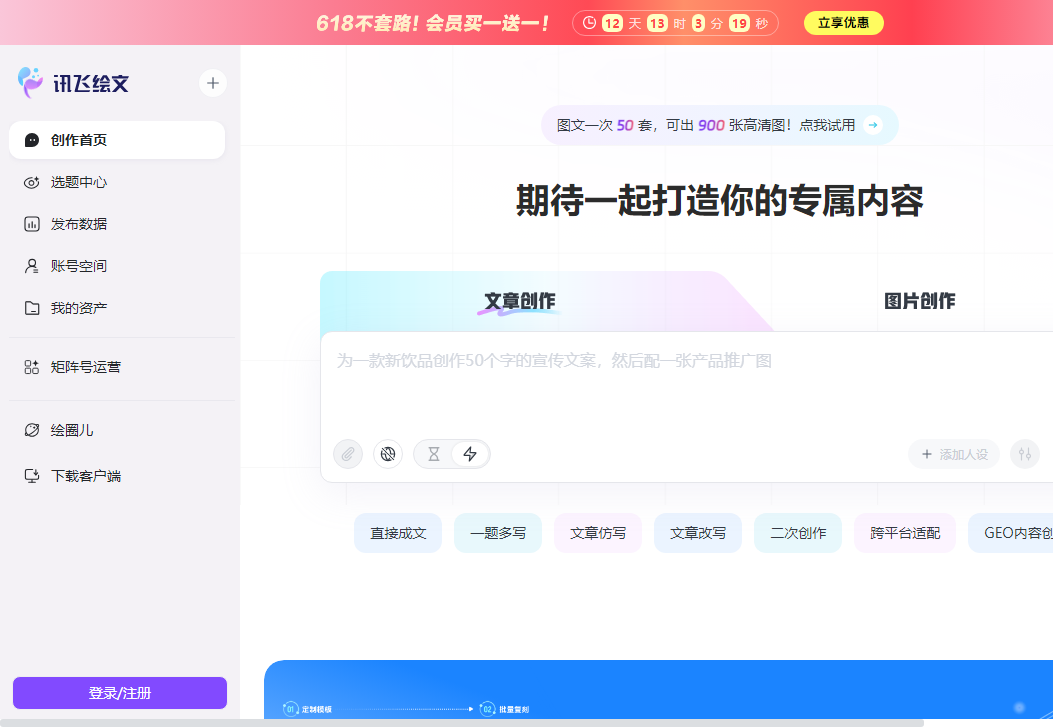Click the 登录/注册 button
This screenshot has height=727, width=1053.
(x=120, y=693)
